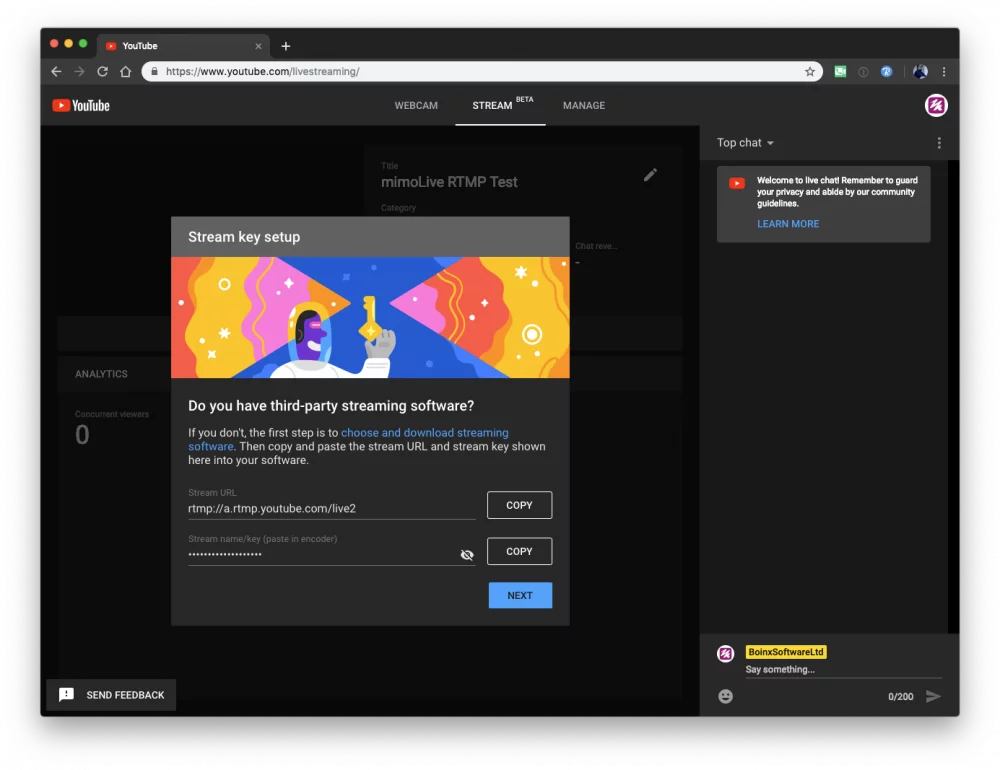1000x770 pixels.
Task: Click the Say something chat input
Action: click(843, 669)
